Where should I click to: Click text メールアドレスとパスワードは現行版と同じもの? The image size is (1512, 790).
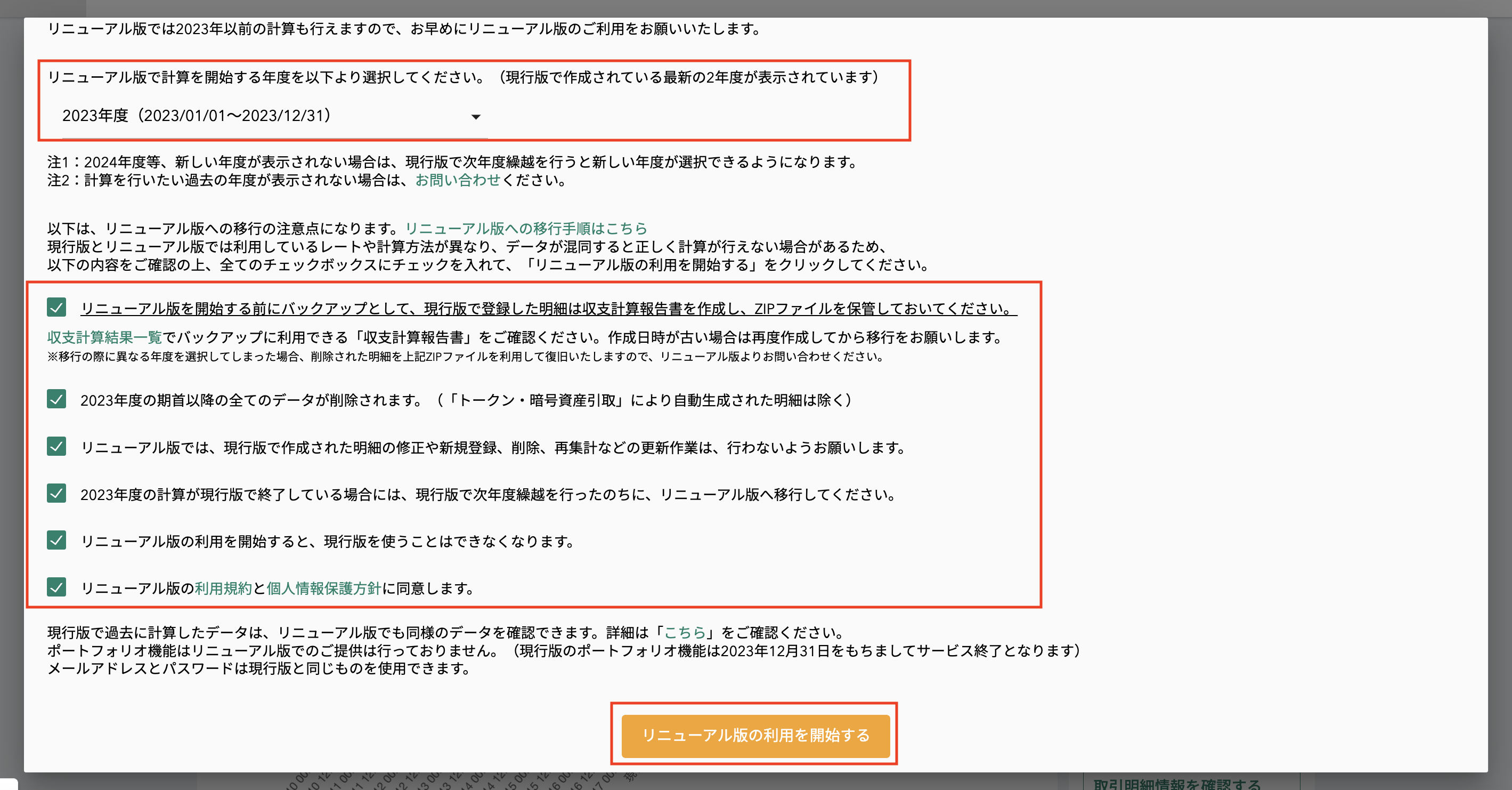click(260, 668)
